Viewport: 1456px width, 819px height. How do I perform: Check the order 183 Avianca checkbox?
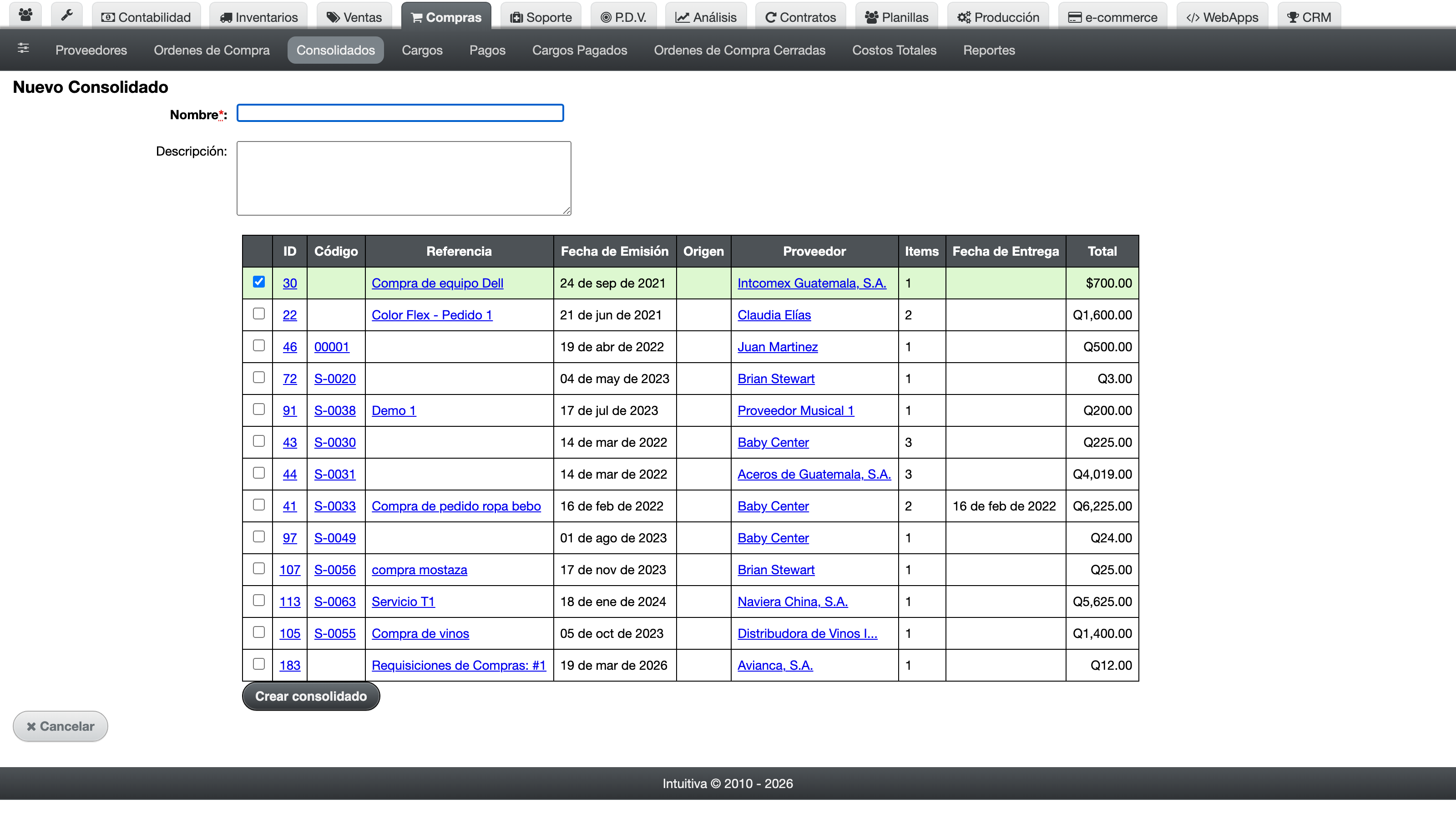(258, 663)
